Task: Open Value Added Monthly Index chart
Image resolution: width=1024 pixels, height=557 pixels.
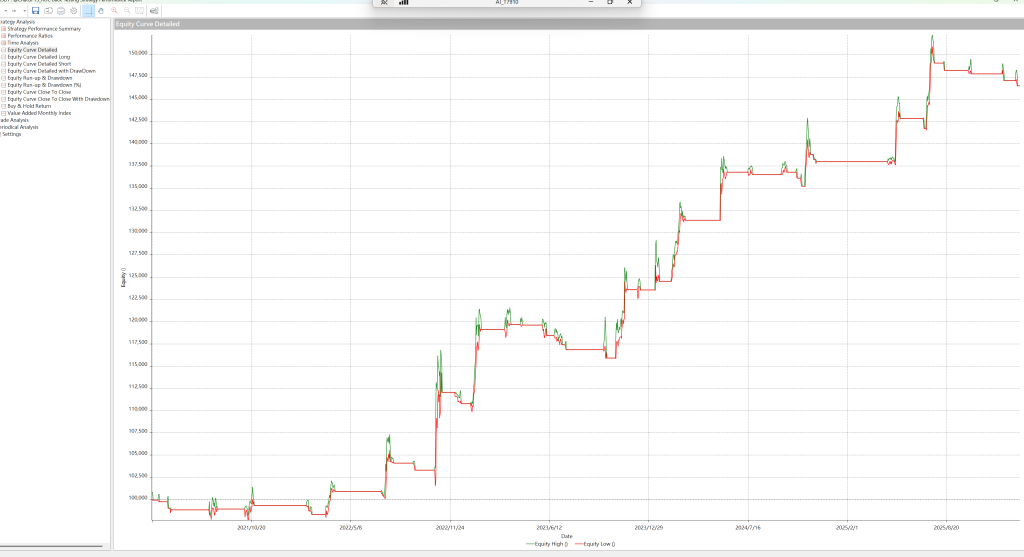Action: pyautogui.click(x=39, y=113)
